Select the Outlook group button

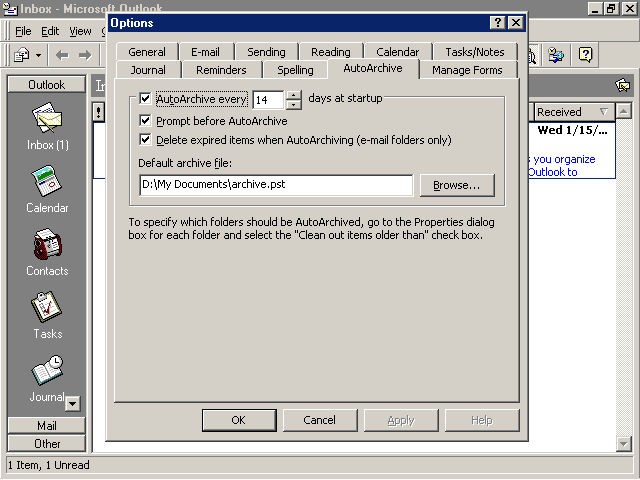[x=47, y=84]
